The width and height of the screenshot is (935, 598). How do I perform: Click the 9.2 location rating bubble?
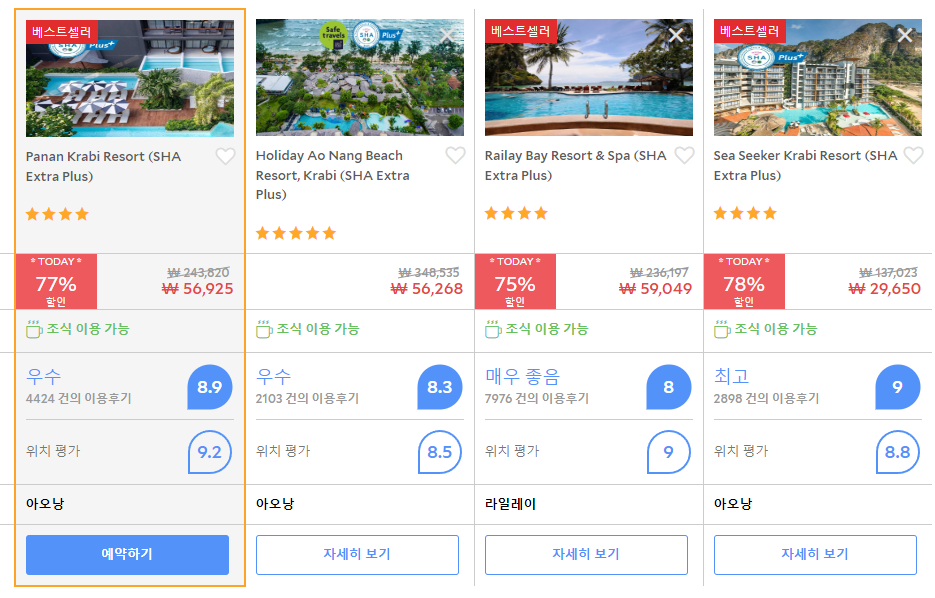[x=210, y=452]
